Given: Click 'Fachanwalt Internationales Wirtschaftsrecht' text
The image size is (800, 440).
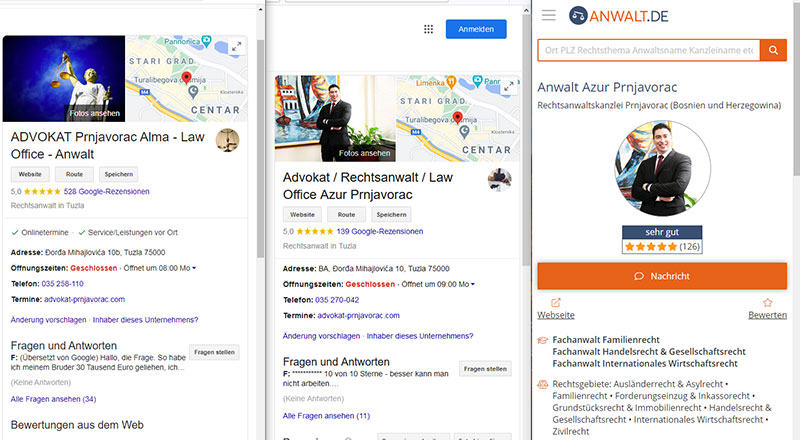Looking at the screenshot, I should point(645,364).
